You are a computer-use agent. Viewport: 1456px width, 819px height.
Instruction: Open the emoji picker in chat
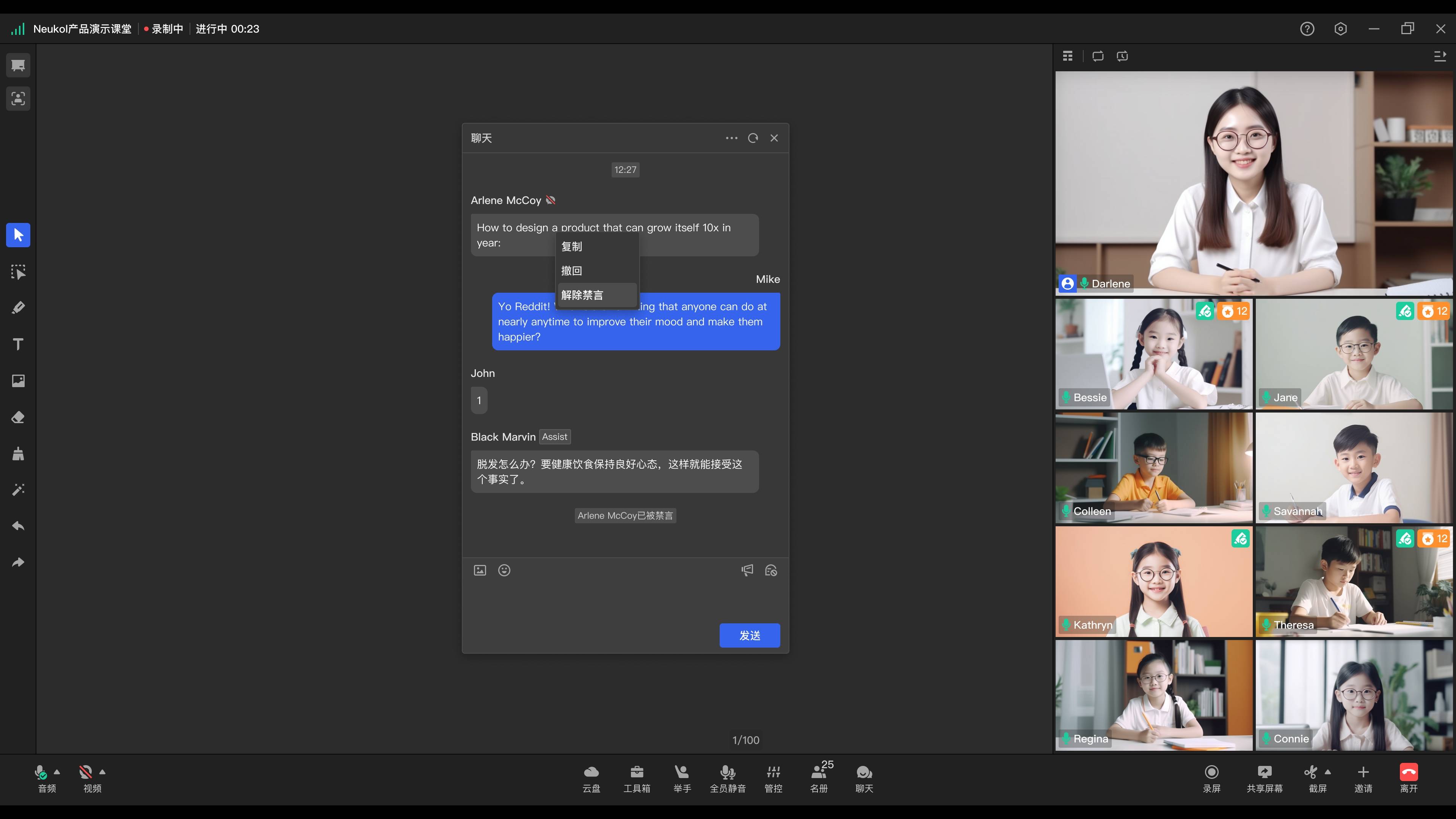point(504,570)
